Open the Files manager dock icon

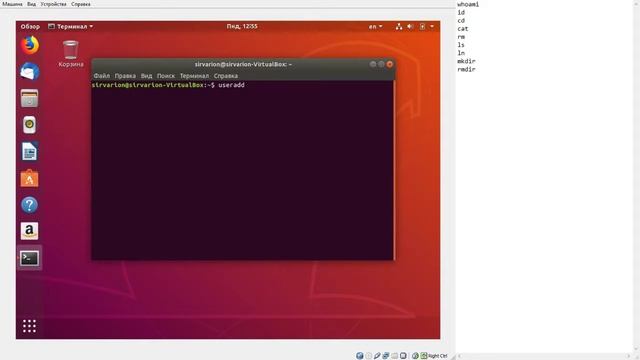click(x=29, y=98)
